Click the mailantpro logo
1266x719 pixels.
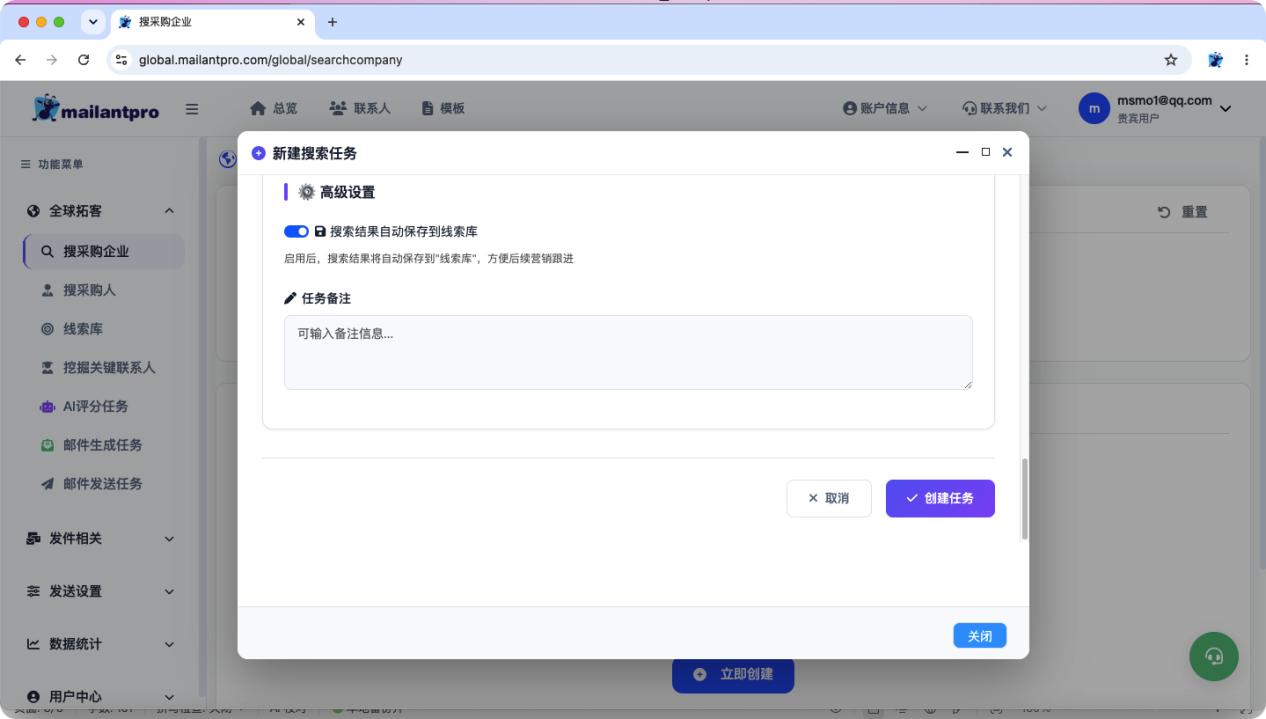pyautogui.click(x=95, y=109)
